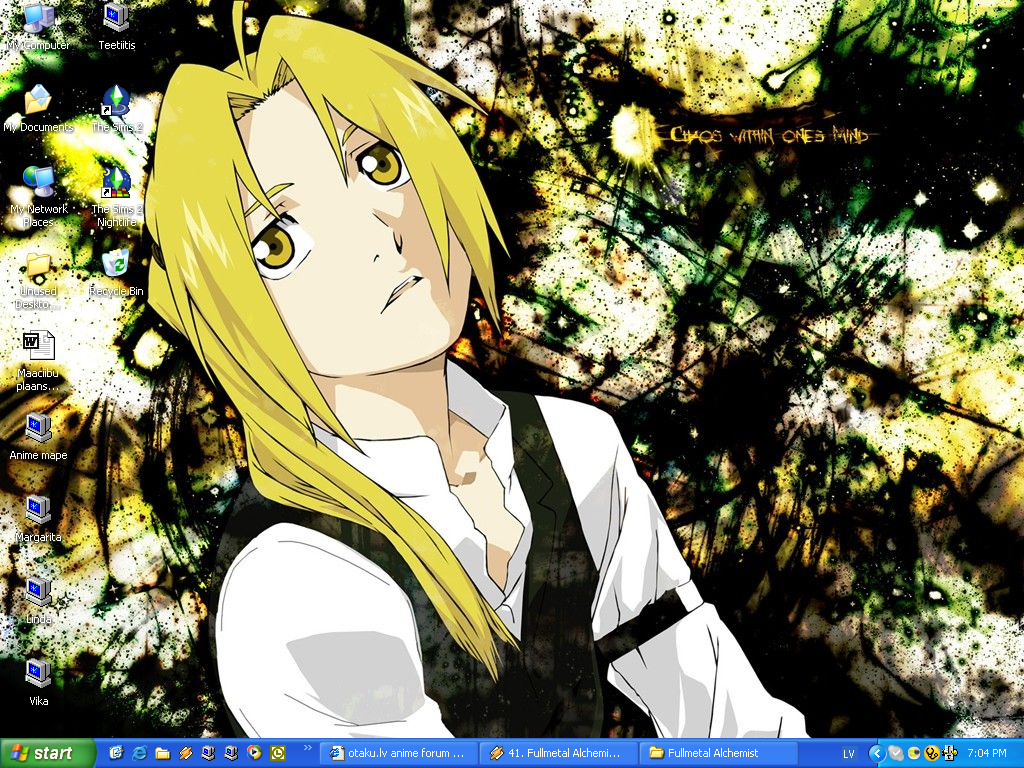Screen dimensions: 1024x768
Task: Open the My Documents folder icon
Action: coord(38,108)
